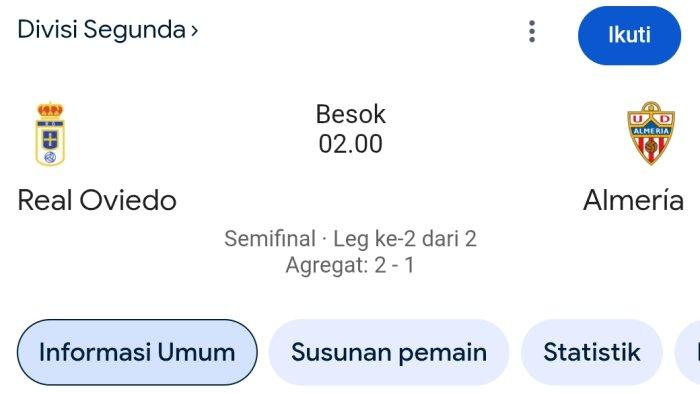
Task: Tap the partially visible tab after Statistik
Action: (688, 352)
